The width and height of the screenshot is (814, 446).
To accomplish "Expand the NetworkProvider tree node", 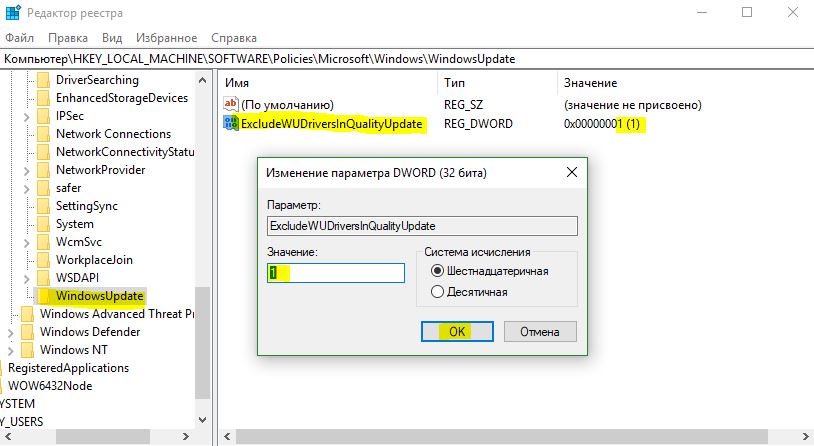I will click(x=26, y=171).
